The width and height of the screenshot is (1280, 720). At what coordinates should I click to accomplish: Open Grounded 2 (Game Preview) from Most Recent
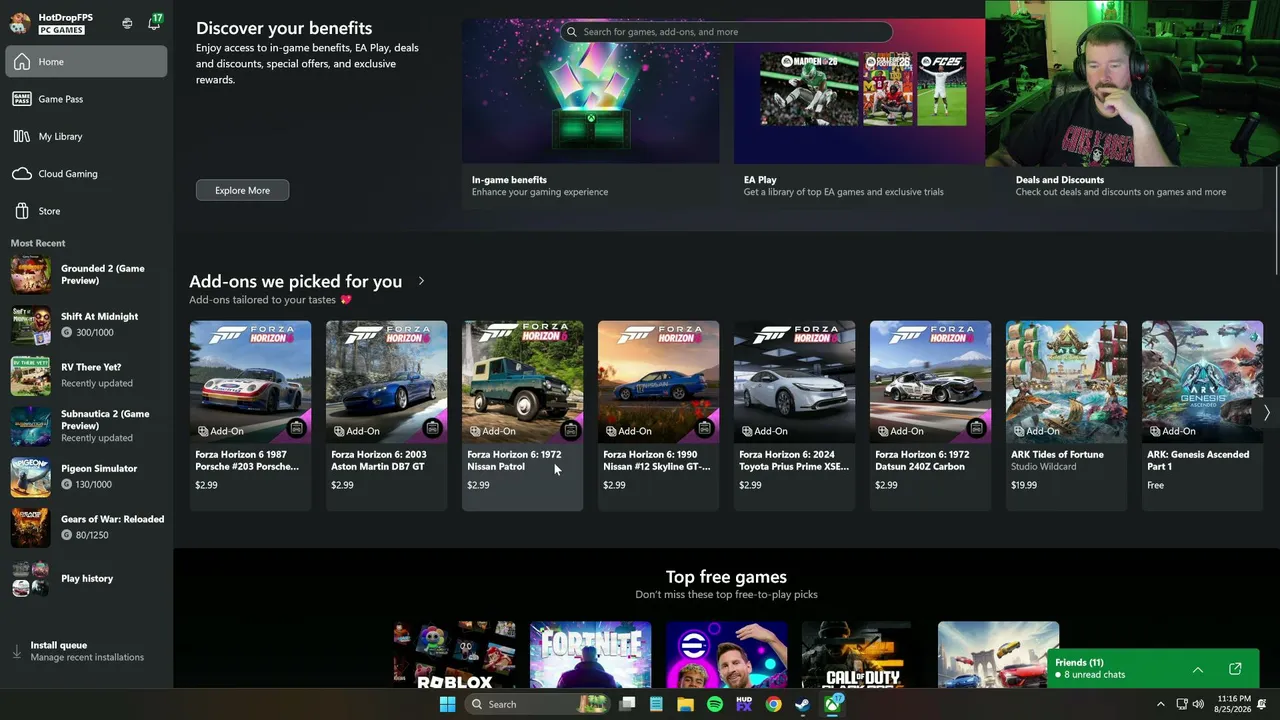coord(86,275)
